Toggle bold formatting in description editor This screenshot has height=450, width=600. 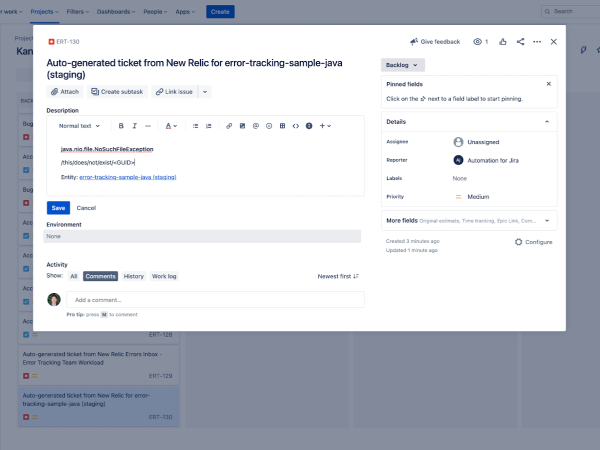coord(121,126)
